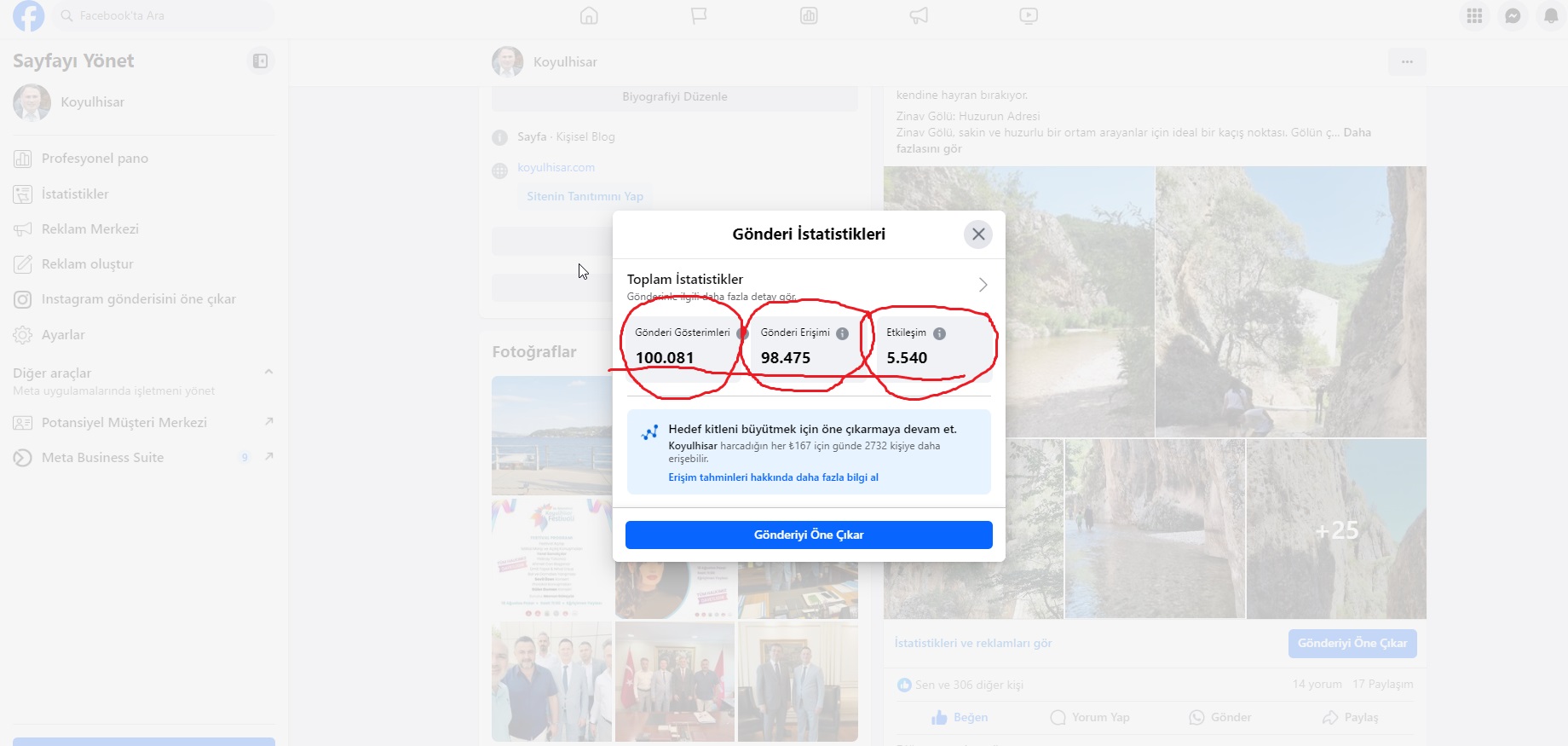Click the Beğen like button
1568x746 pixels.
(960, 717)
